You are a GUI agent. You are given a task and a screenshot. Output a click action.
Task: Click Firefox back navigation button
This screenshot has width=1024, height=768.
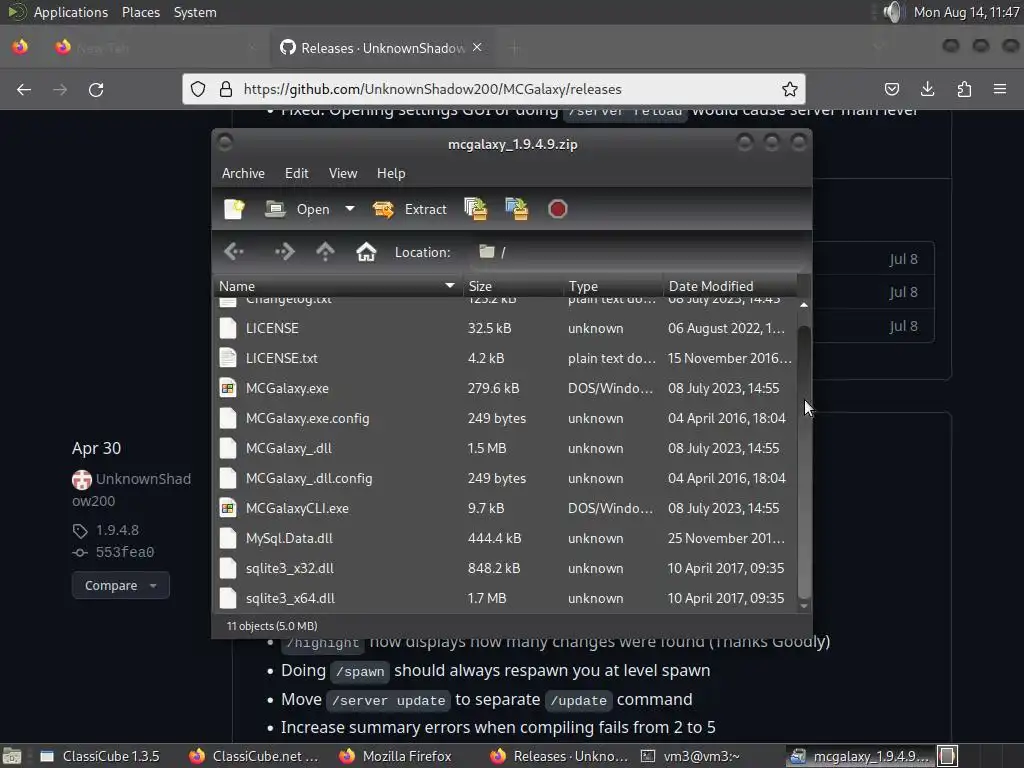[24, 89]
